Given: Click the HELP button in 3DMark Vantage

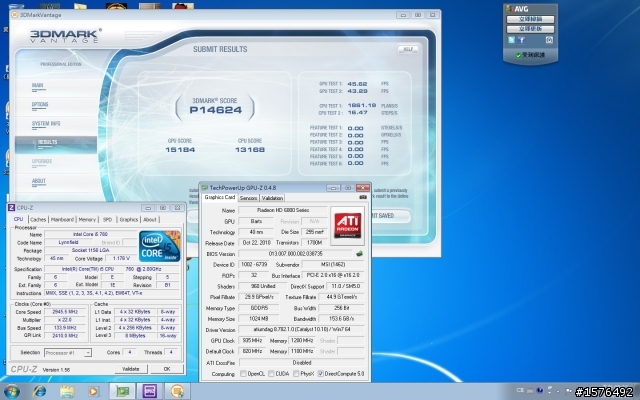Looking at the screenshot, I should (408, 49).
